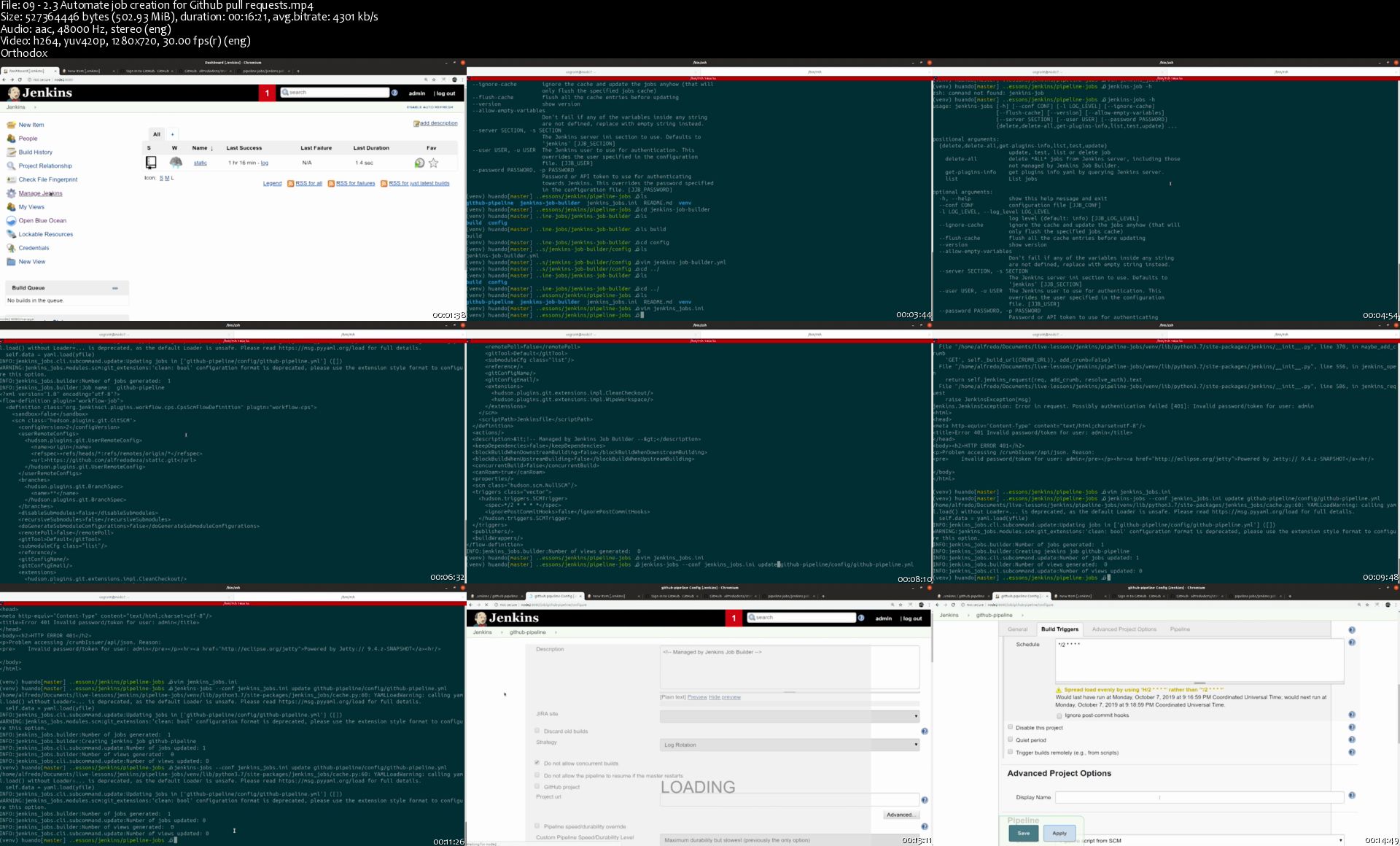Click Manage Jenkins gear icon

11,193
